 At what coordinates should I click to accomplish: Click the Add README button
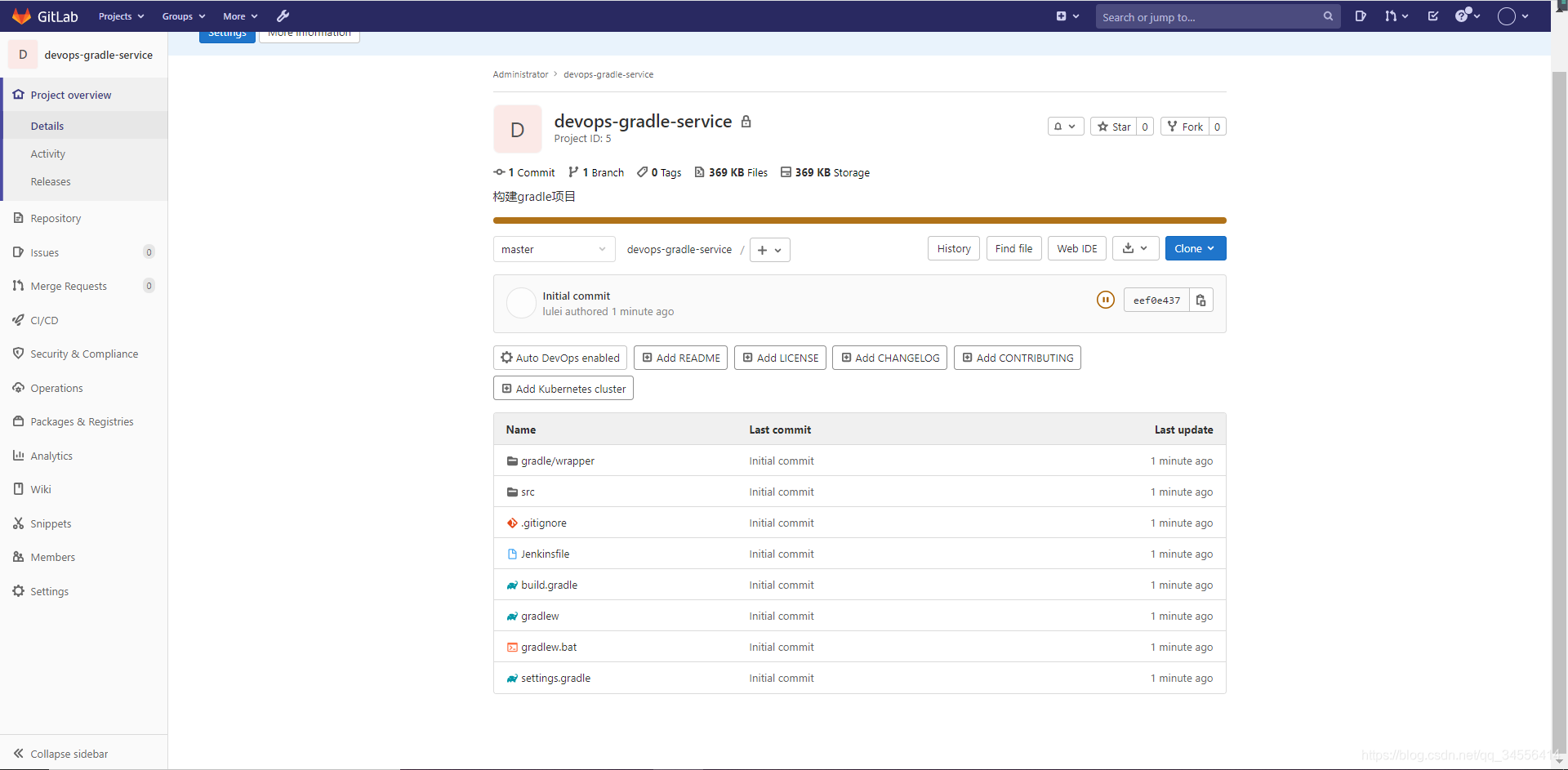(680, 358)
